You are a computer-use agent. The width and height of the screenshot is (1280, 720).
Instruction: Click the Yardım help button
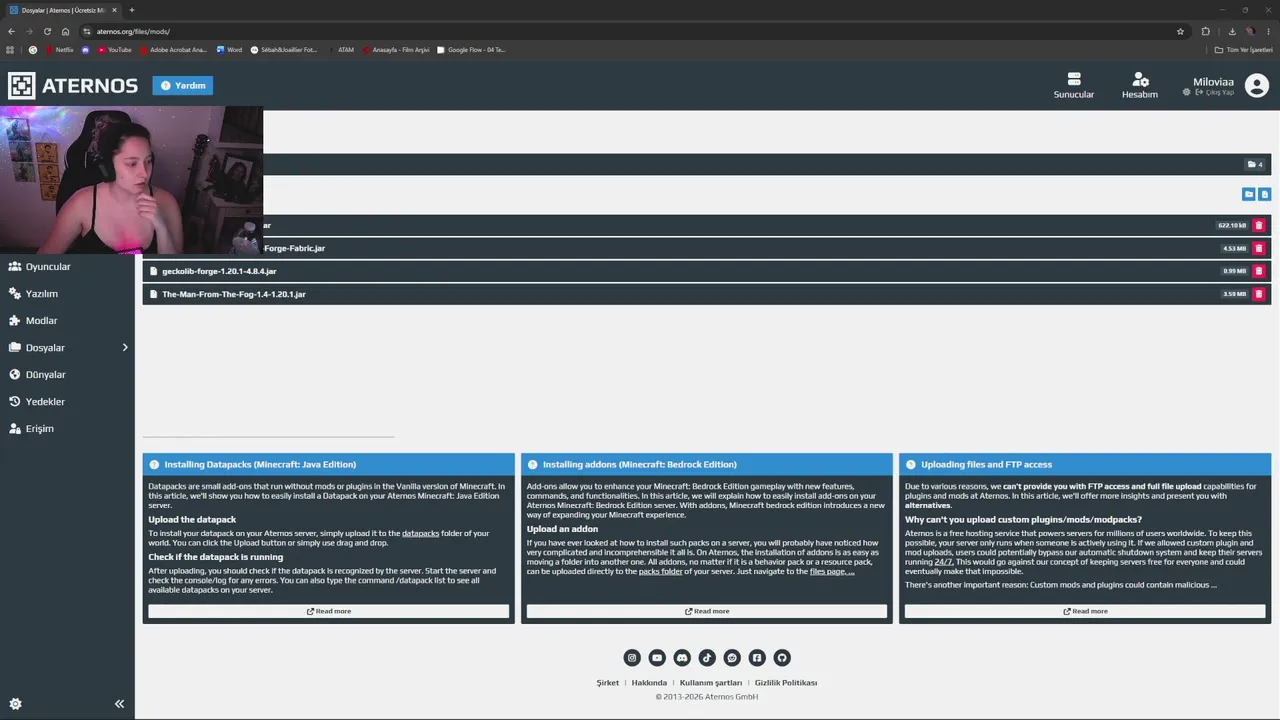(x=183, y=86)
